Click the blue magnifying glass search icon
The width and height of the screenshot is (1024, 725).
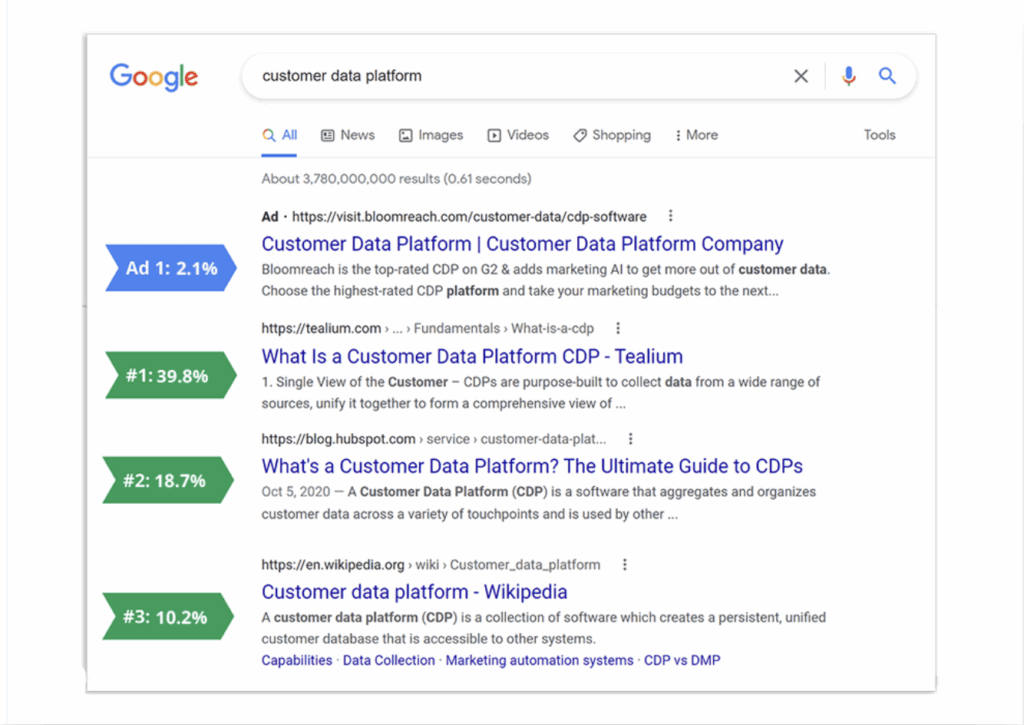coord(887,76)
